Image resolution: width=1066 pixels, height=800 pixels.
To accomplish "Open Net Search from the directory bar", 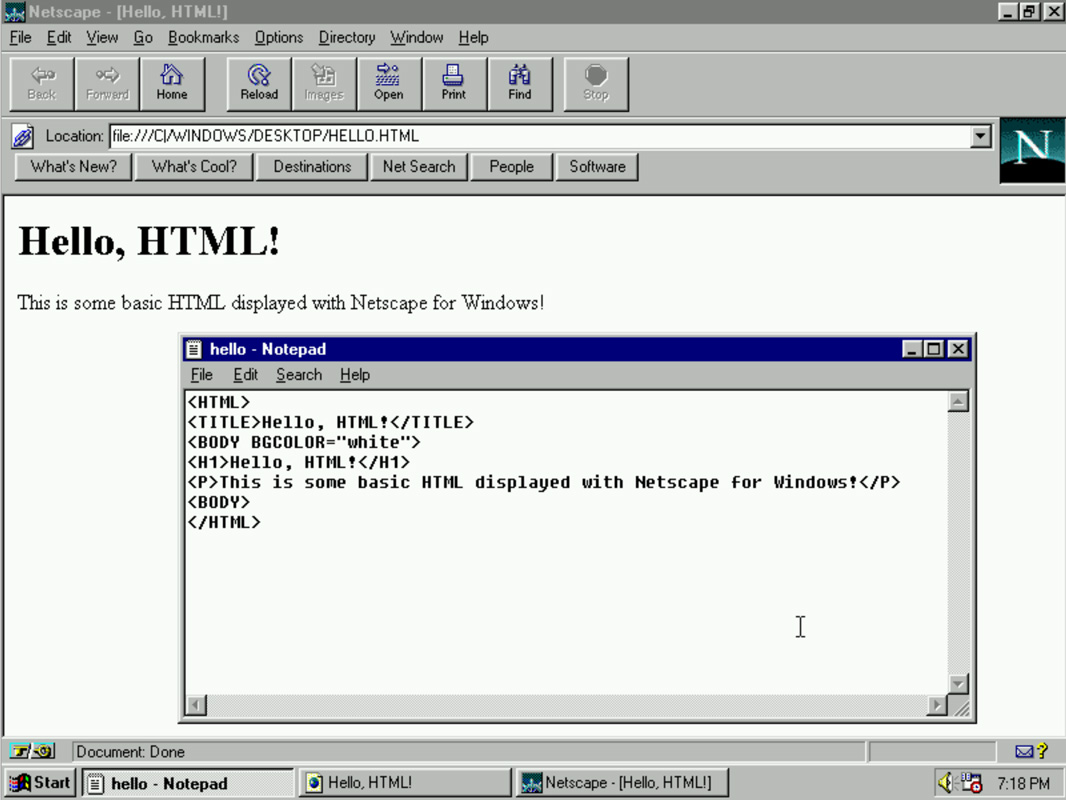I will (x=419, y=166).
